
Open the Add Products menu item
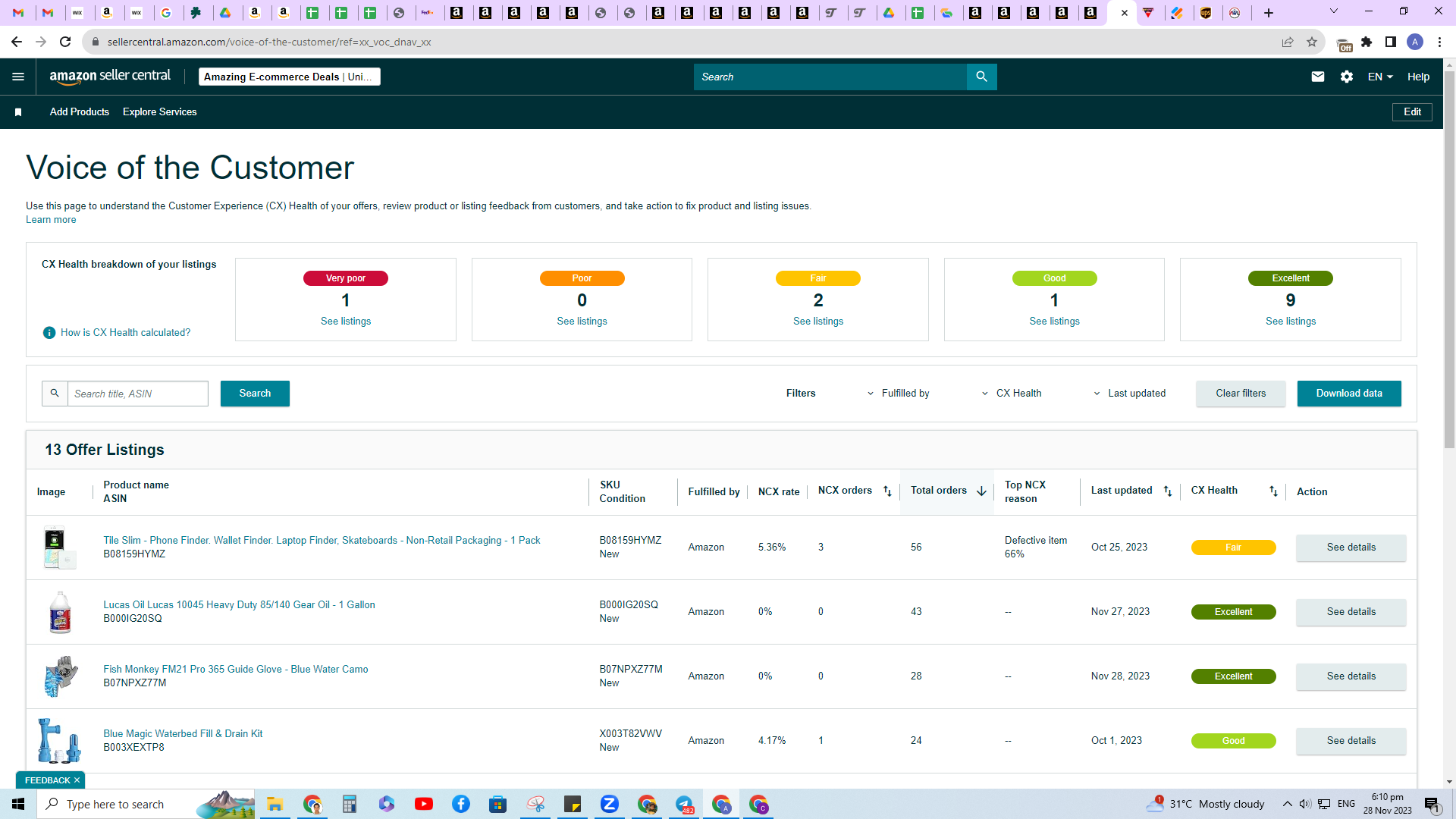(80, 112)
